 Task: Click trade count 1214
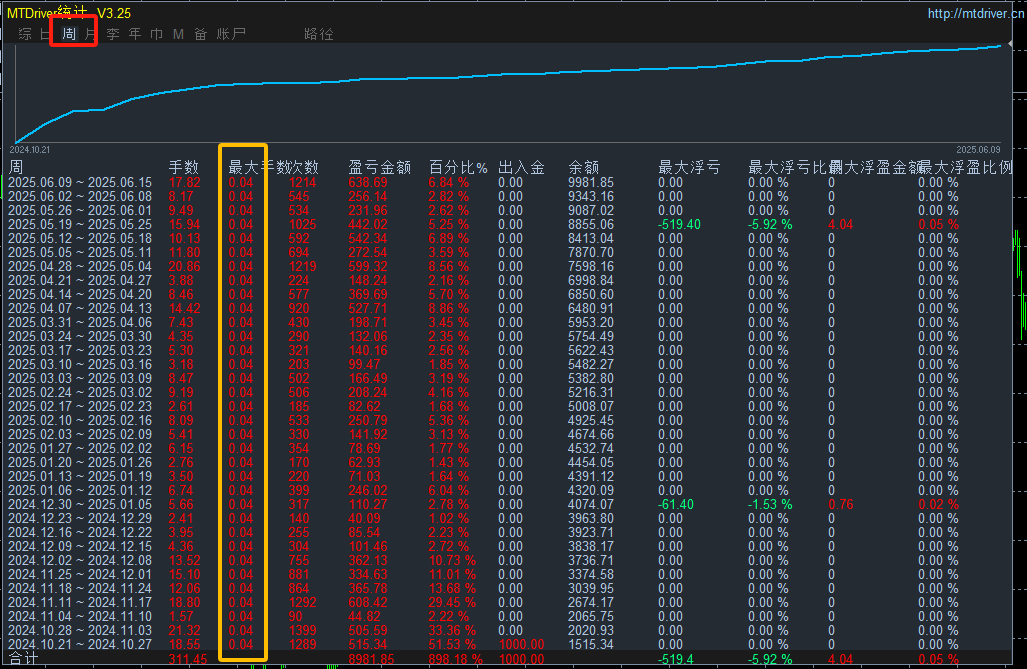(x=303, y=183)
